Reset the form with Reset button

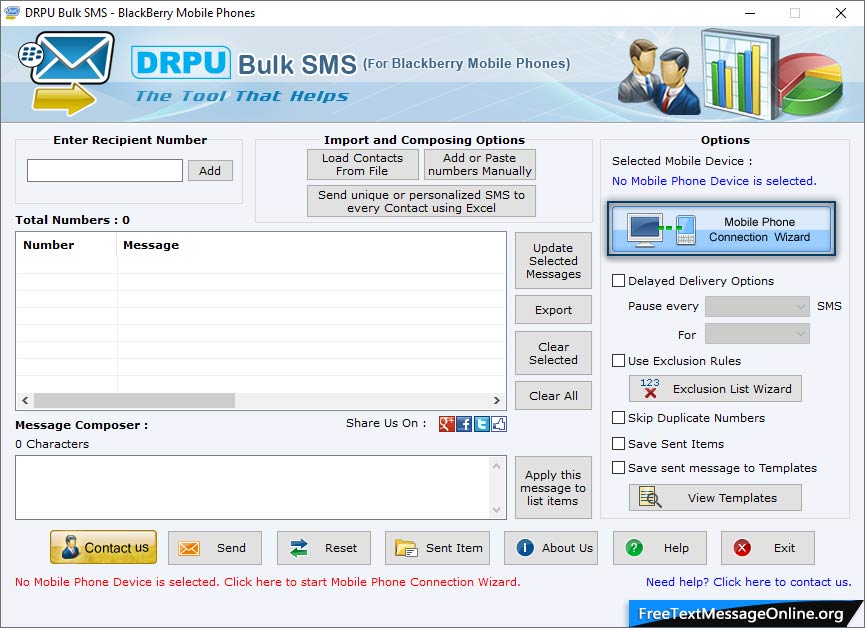coord(324,547)
